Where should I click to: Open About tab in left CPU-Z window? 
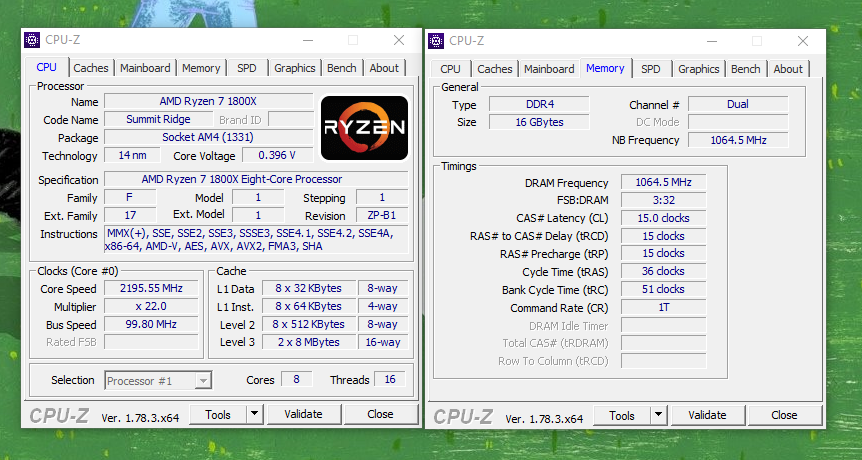coord(384,68)
